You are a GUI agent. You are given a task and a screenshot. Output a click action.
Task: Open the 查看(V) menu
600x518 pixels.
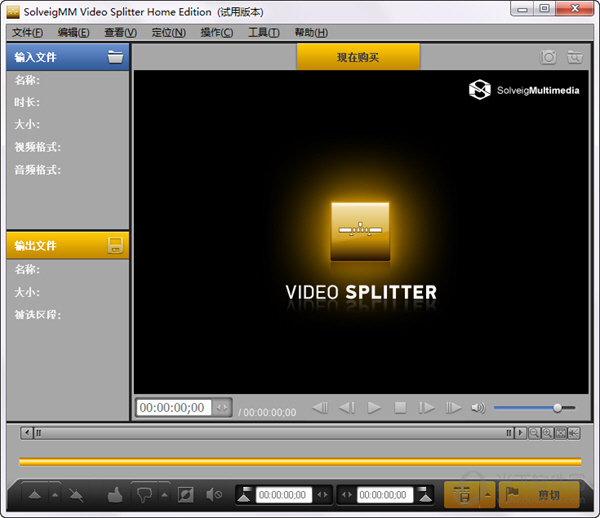coord(121,33)
